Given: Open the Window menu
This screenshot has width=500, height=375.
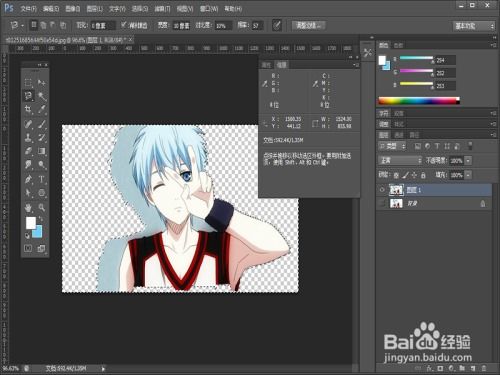Looking at the screenshot, I should 209,9.
